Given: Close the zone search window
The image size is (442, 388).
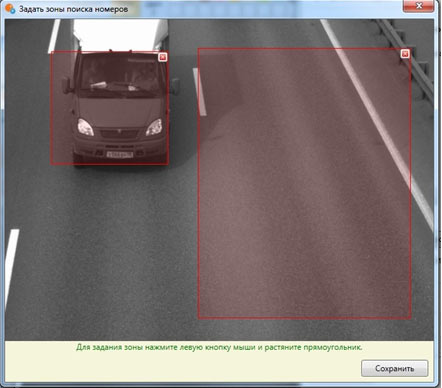Looking at the screenshot, I should (x=419, y=6).
